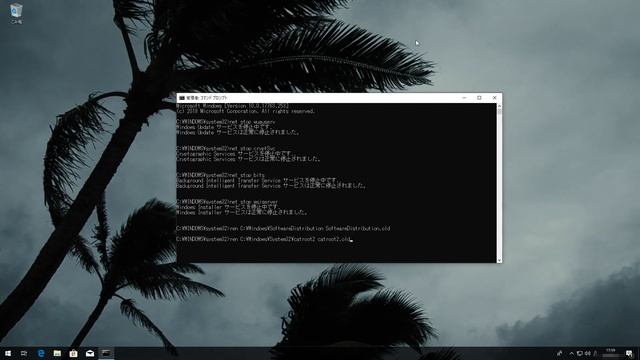Screen dimensions: 640x360
Task: Open the volume control tray icon
Action: tap(587, 353)
